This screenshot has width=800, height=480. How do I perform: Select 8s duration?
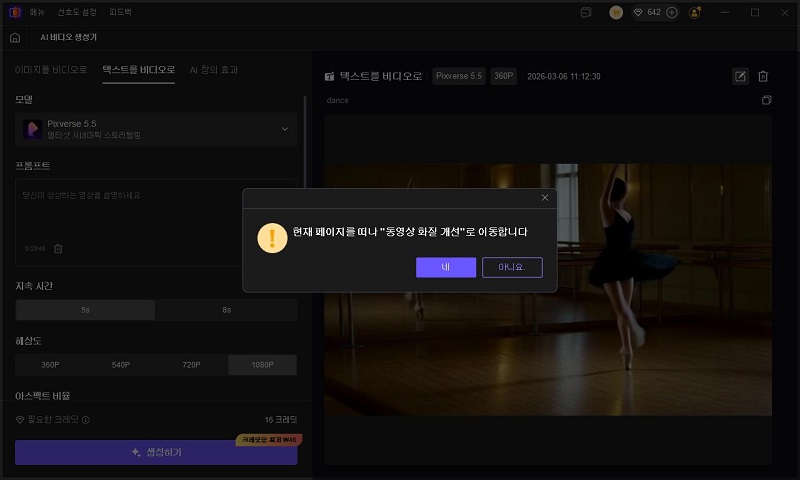pyautogui.click(x=227, y=310)
